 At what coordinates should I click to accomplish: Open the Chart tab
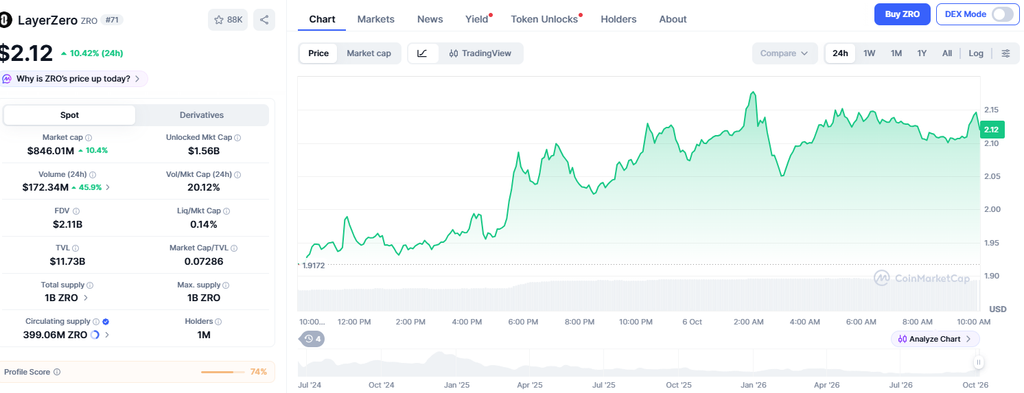point(322,19)
